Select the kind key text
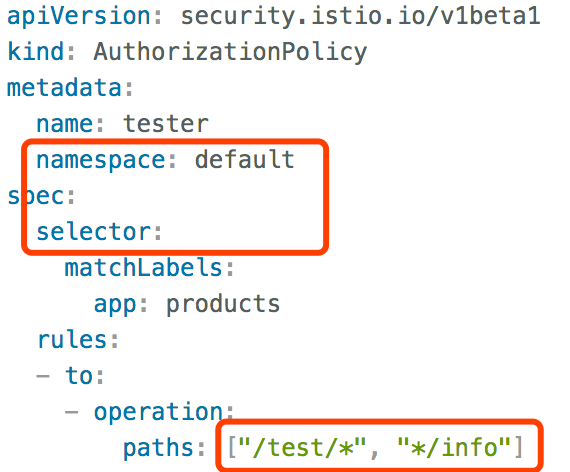This screenshot has height=472, width=570. point(36,51)
